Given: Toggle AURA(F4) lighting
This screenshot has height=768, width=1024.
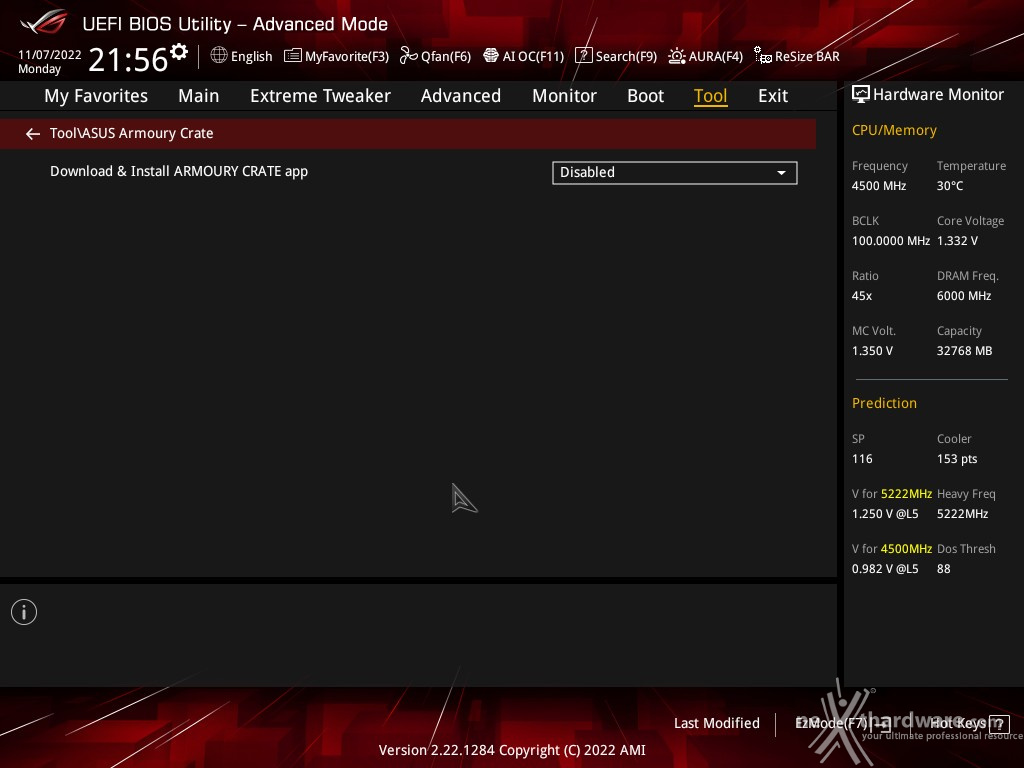Looking at the screenshot, I should tap(716, 56).
